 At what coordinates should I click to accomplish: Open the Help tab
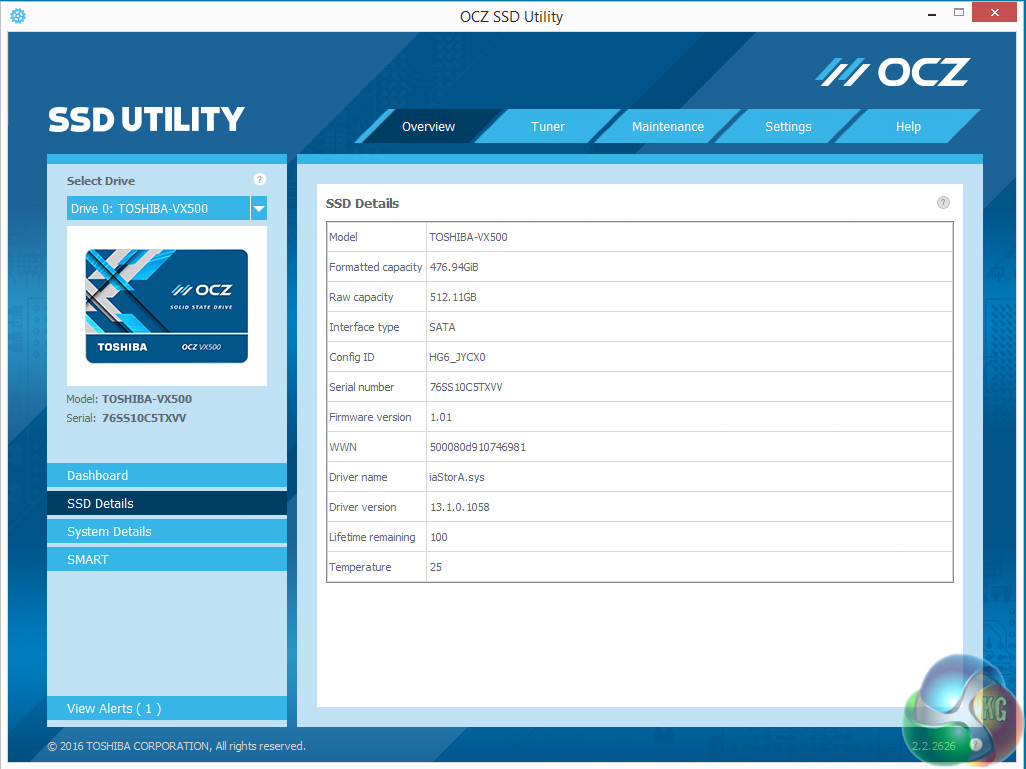coord(908,127)
